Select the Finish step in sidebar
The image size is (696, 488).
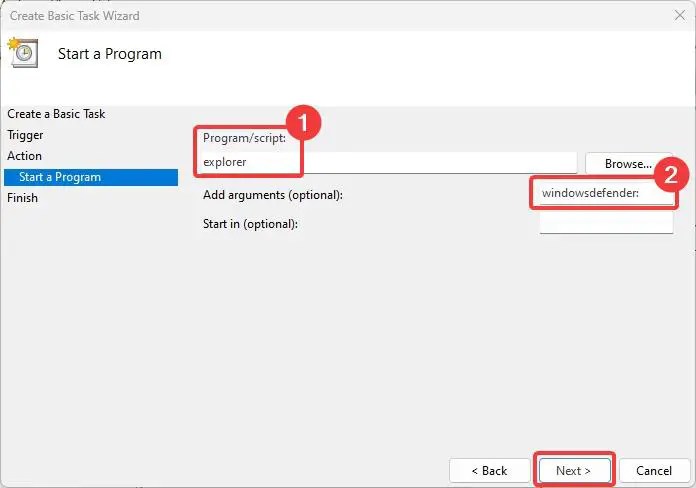click(x=22, y=198)
